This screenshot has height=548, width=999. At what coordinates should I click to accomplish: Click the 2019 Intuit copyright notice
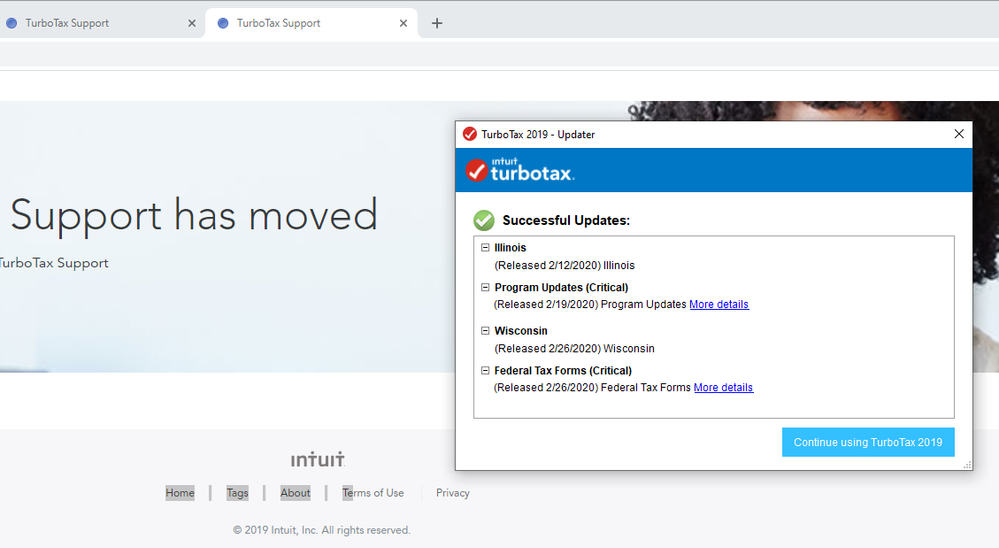(x=322, y=530)
